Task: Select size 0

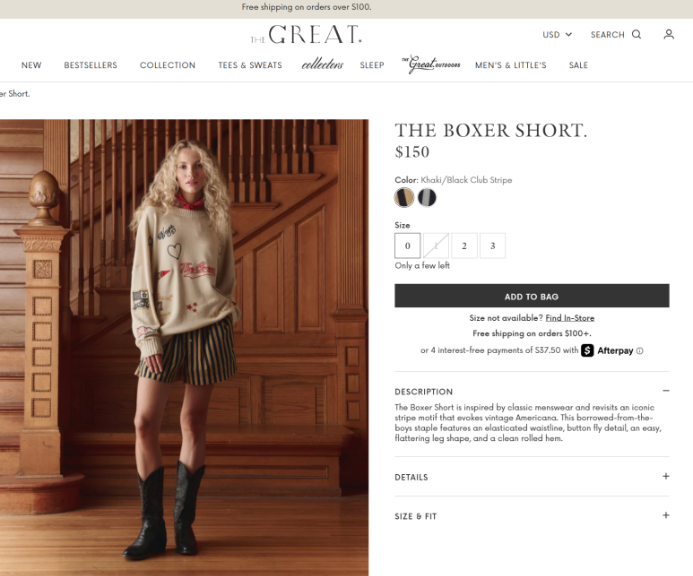Action: coord(407,246)
